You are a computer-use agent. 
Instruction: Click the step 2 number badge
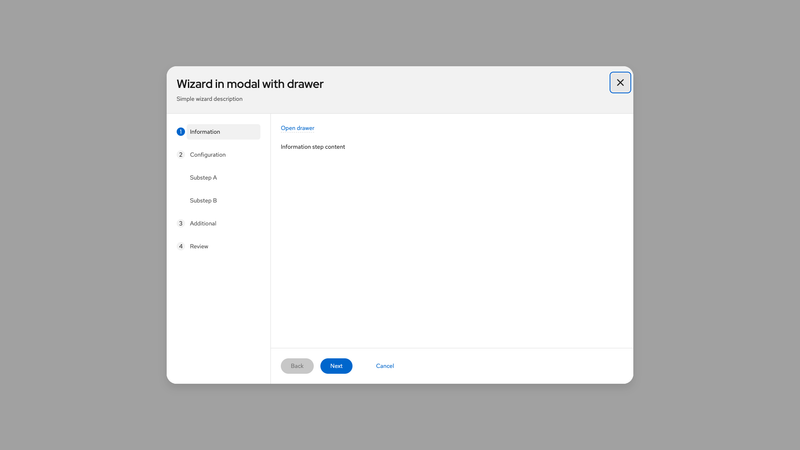pos(181,155)
